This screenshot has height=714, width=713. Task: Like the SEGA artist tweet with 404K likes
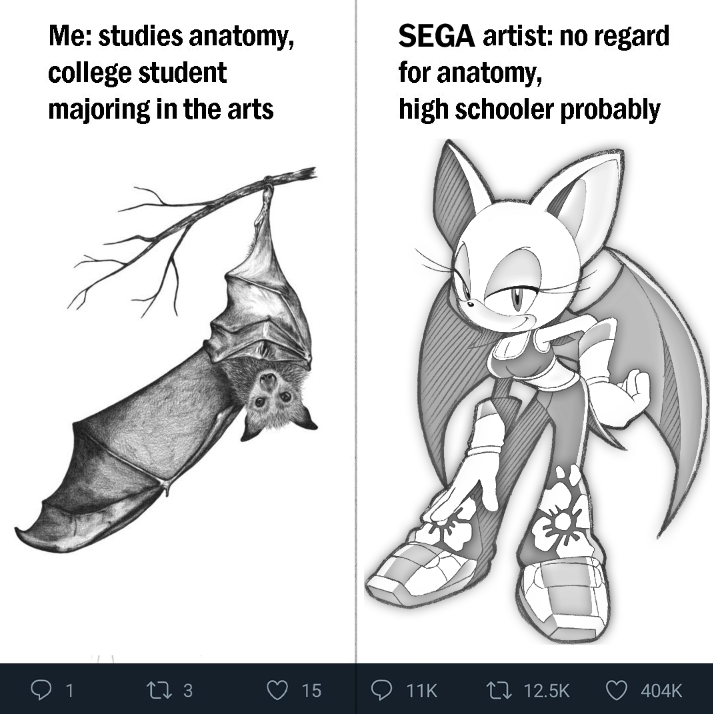[x=616, y=690]
